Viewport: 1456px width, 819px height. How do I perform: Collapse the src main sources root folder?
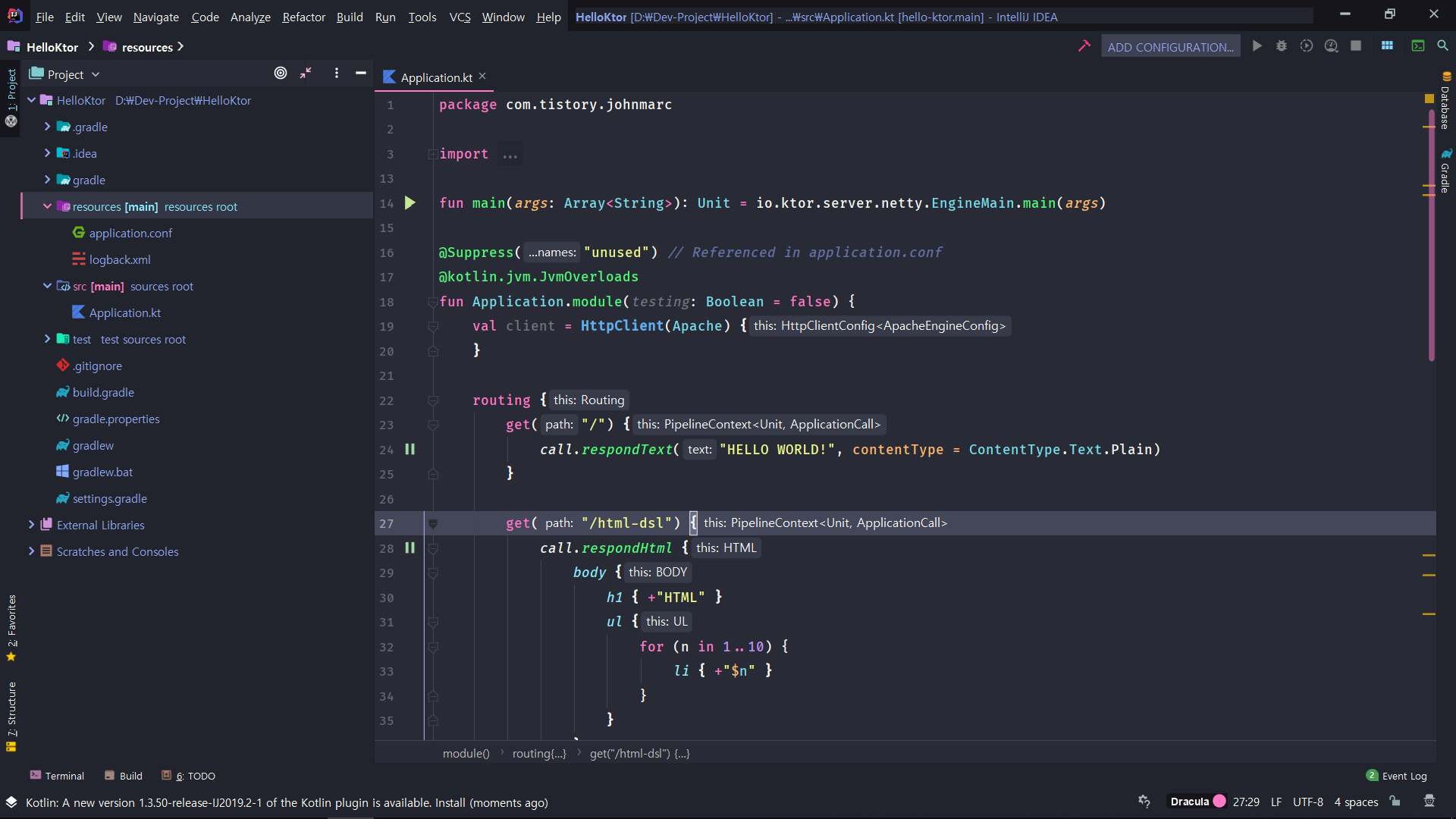click(x=47, y=286)
